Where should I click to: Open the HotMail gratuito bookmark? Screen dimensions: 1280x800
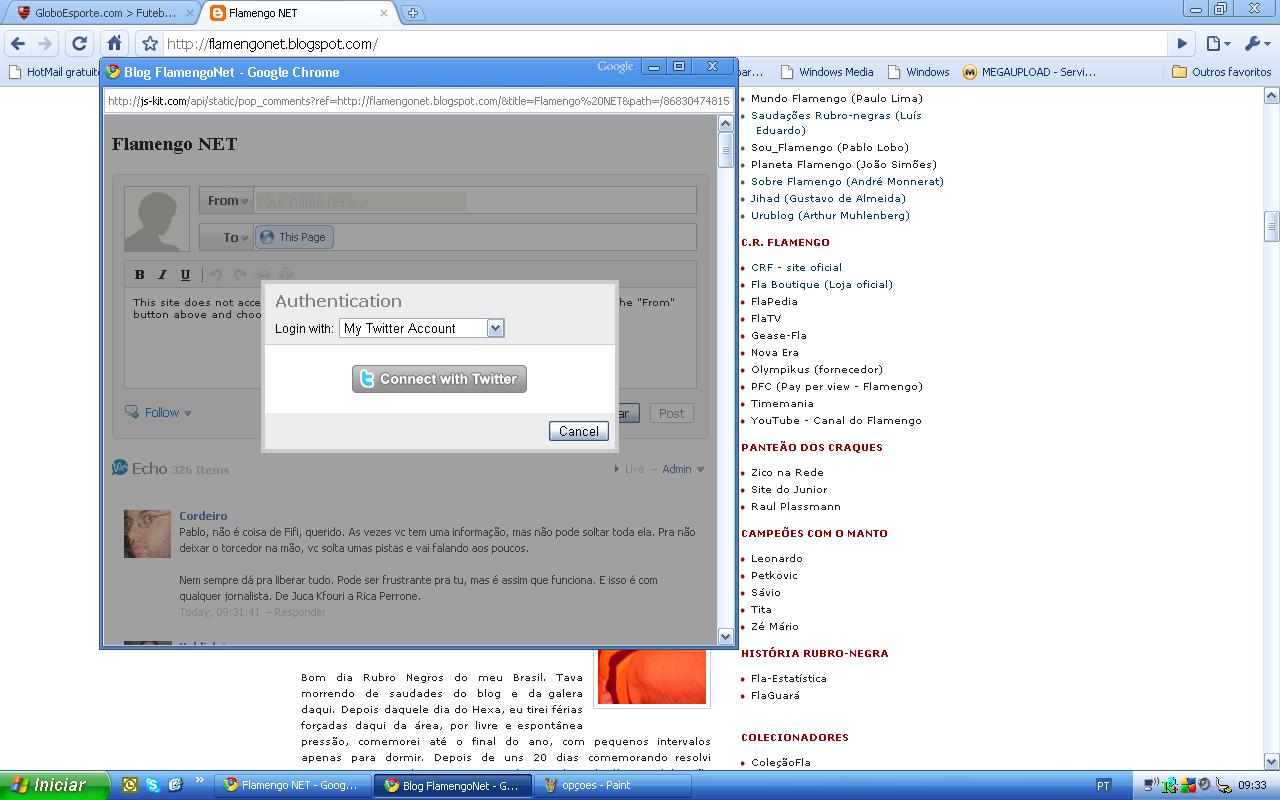point(53,72)
